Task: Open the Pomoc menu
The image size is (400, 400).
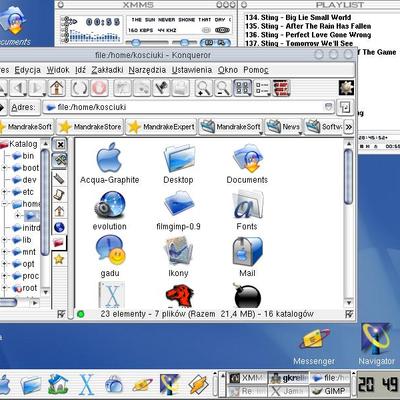Action: click(256, 70)
